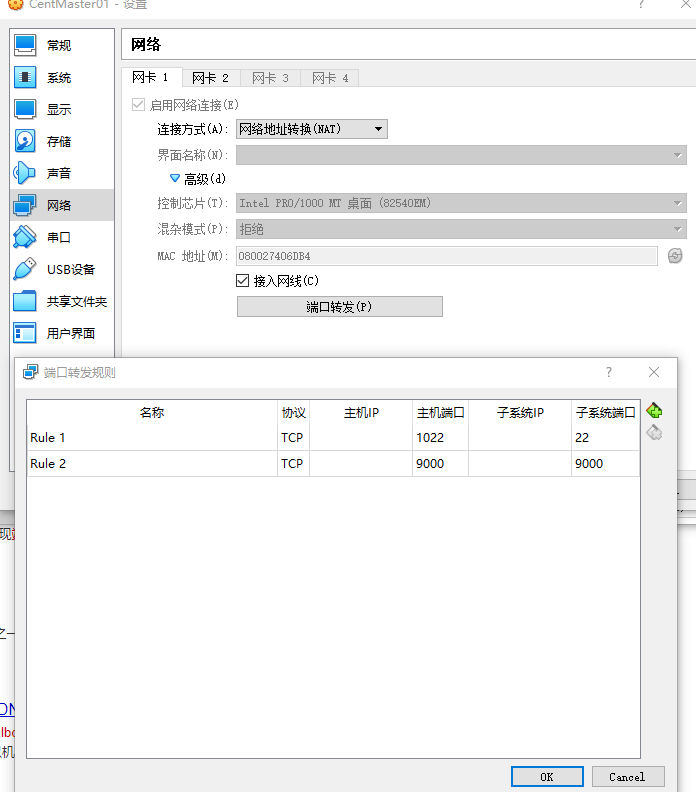Collapse the 高级 advanced section arrow
This screenshot has width=696, height=792.
[175, 179]
